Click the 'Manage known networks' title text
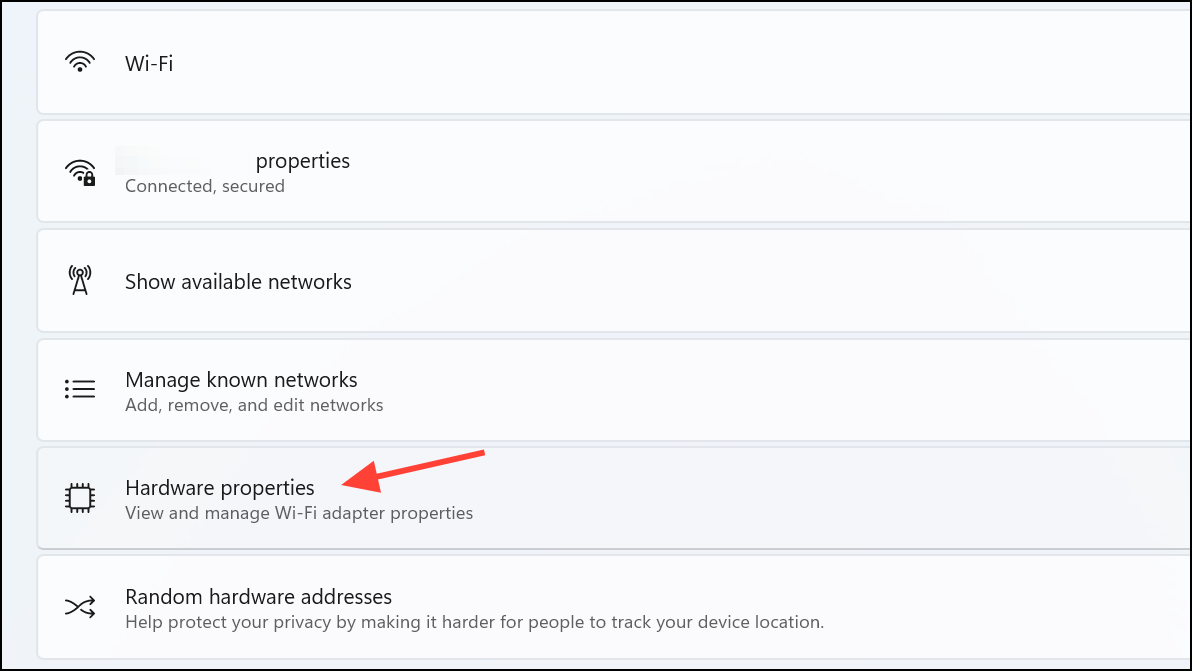 point(241,380)
